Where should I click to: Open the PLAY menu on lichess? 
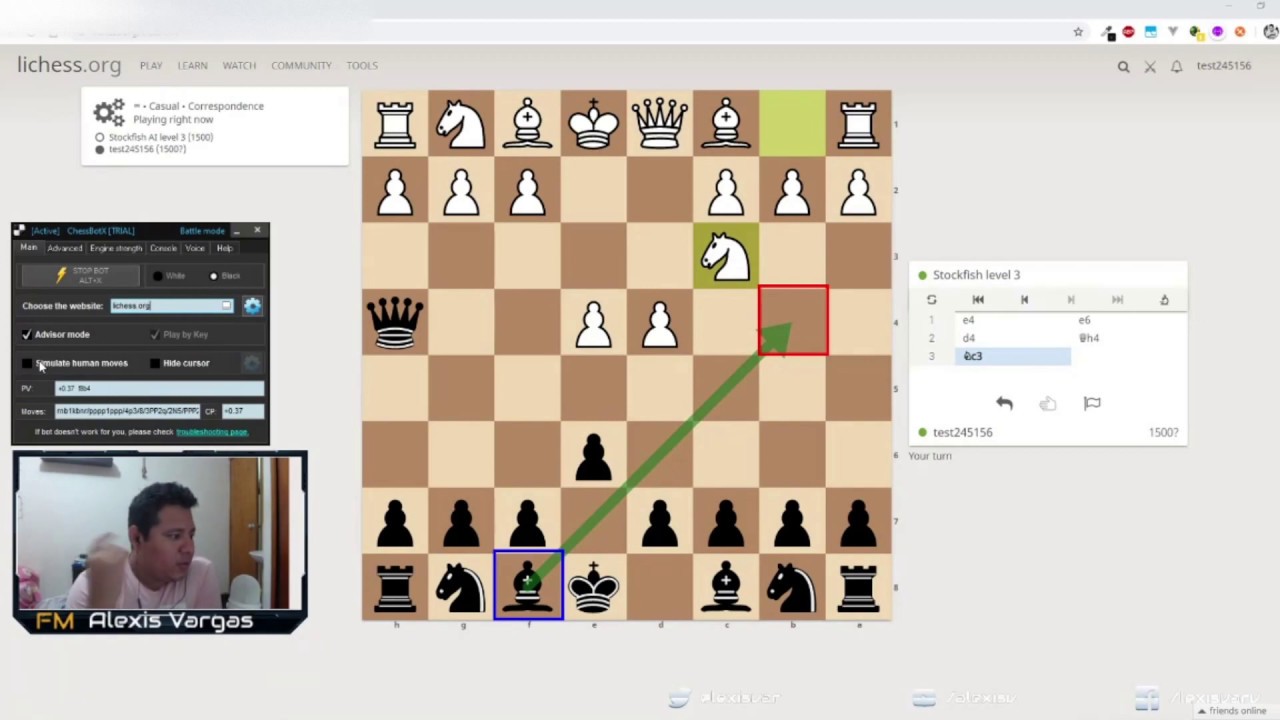(x=151, y=66)
